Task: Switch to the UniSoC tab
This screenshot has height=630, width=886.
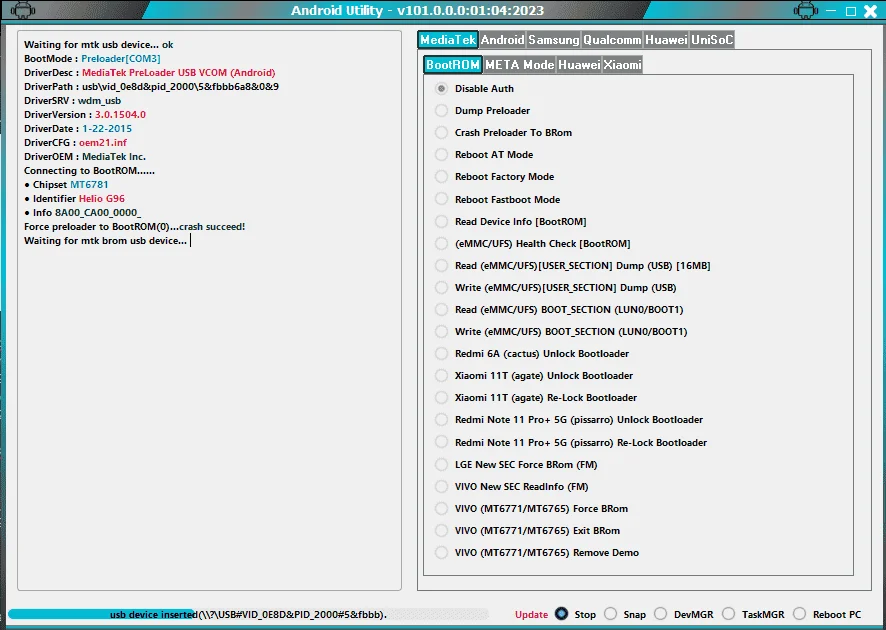Action: point(712,40)
